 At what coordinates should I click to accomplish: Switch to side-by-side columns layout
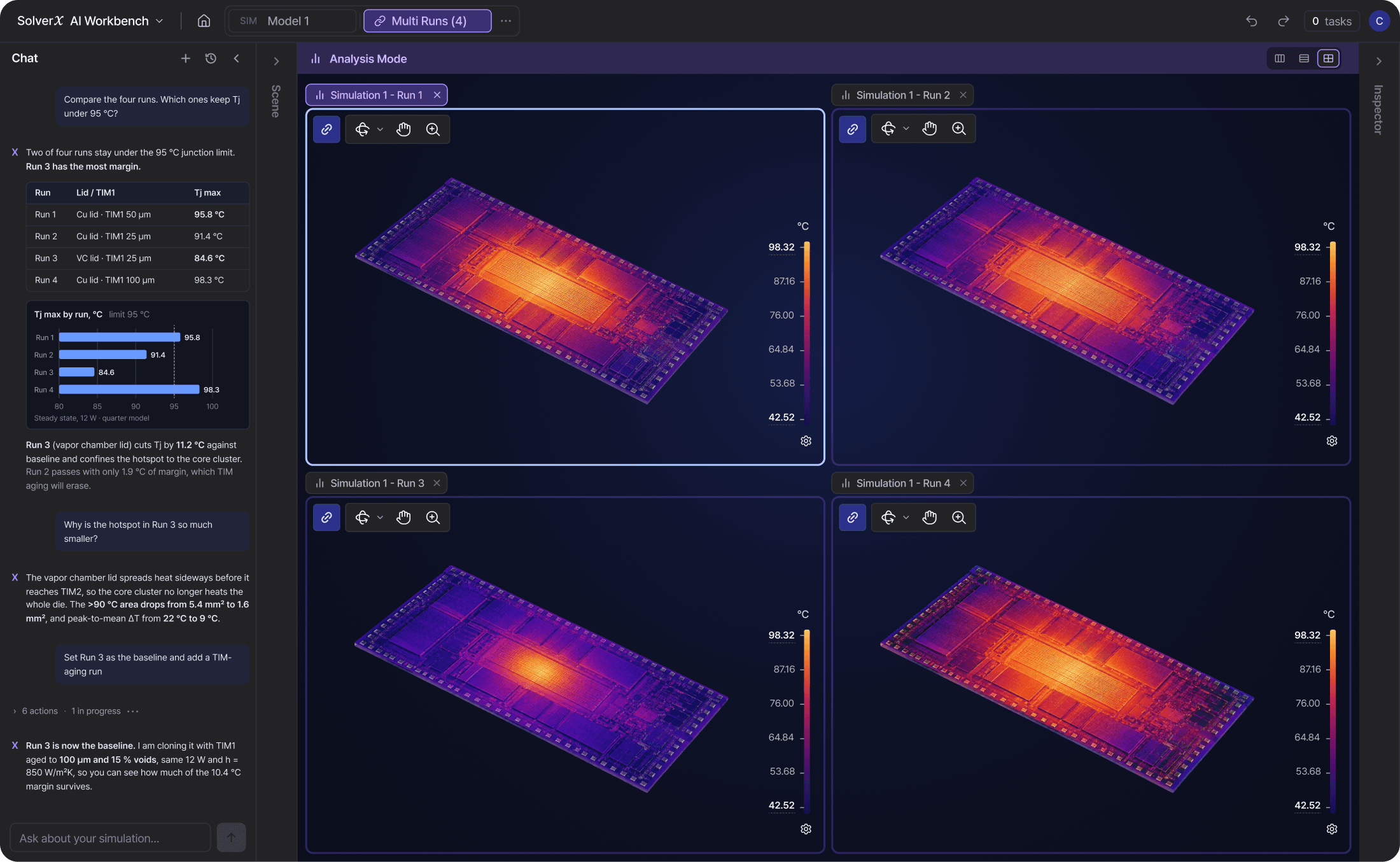[x=1280, y=59]
